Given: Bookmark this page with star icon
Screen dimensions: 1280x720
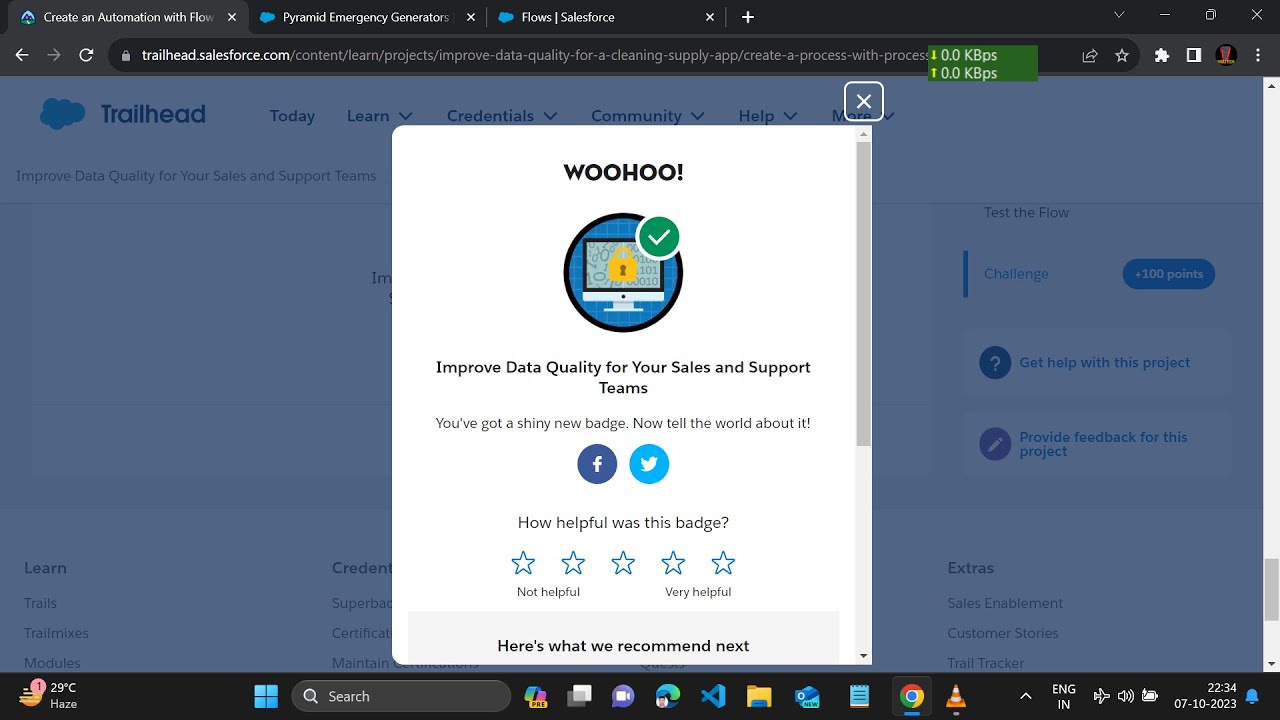Looking at the screenshot, I should [x=1122, y=56].
